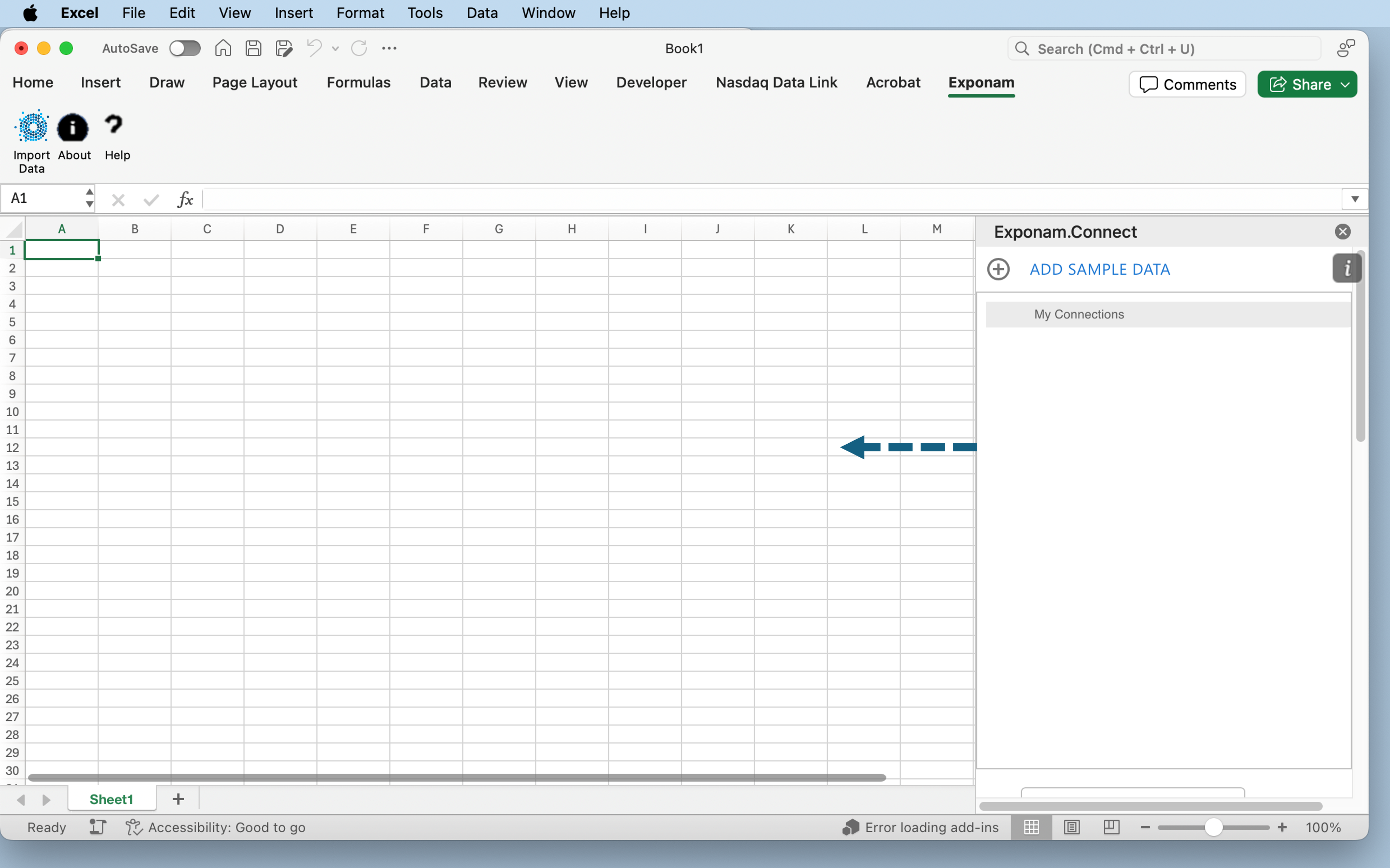1390x868 pixels.
Task: Click the Error loading add-ins status icon
Action: (850, 827)
